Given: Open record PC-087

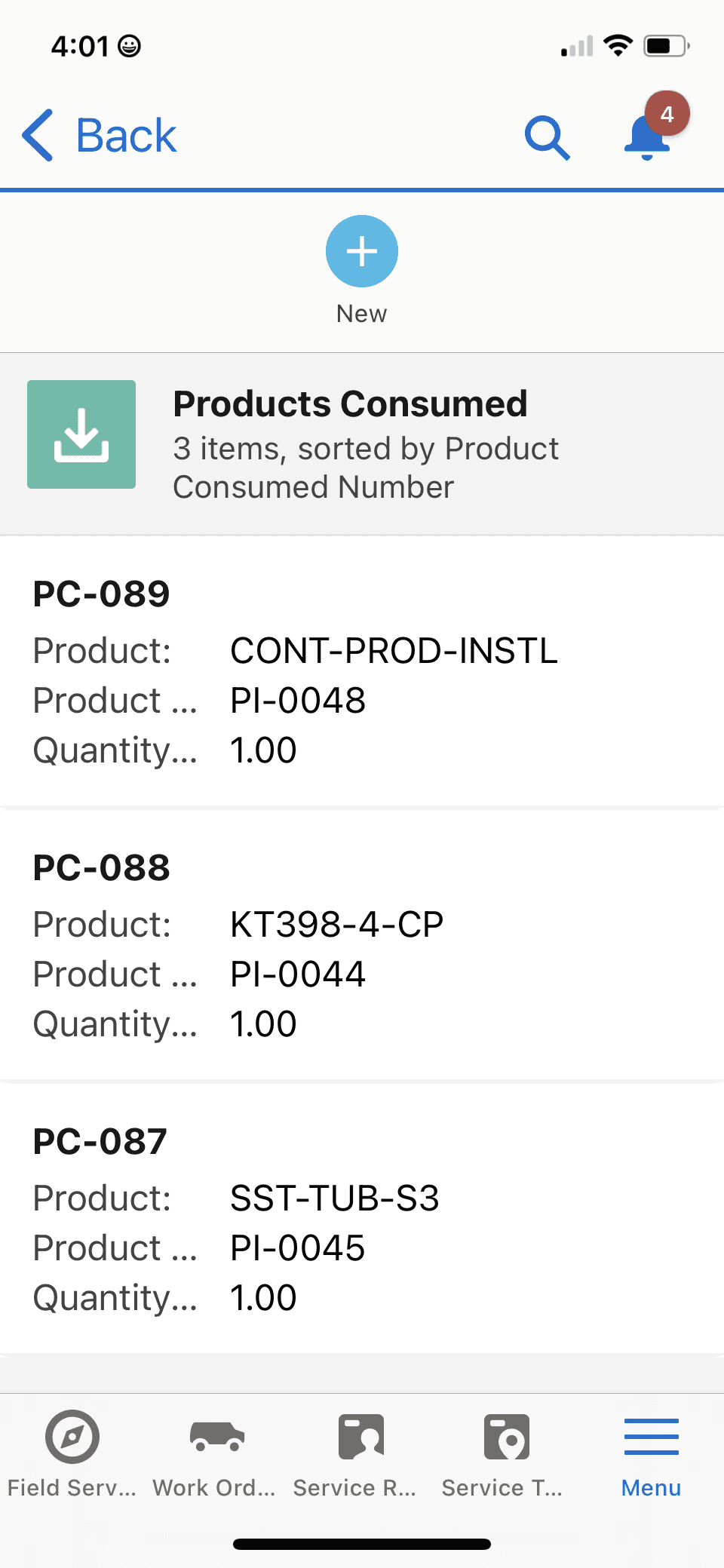Looking at the screenshot, I should (362, 1219).
